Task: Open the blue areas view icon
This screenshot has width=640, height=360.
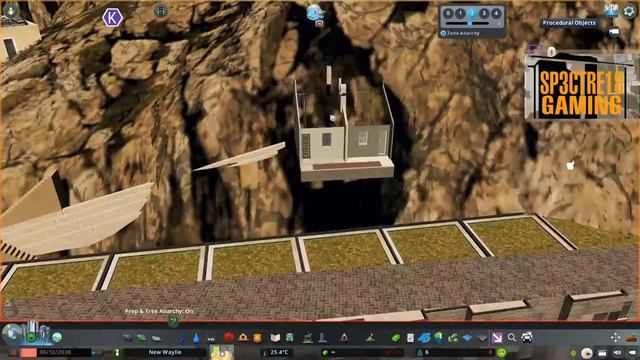Action: pyautogui.click(x=424, y=338)
